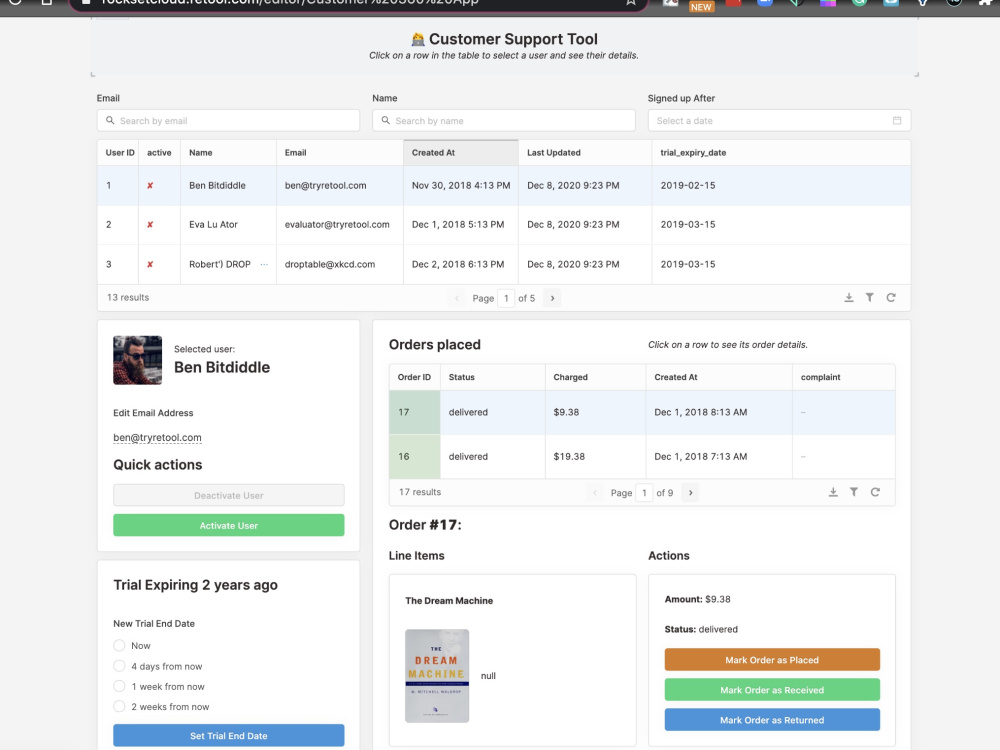Click the calendar icon in Signed up After field
1000x750 pixels.
897,121
